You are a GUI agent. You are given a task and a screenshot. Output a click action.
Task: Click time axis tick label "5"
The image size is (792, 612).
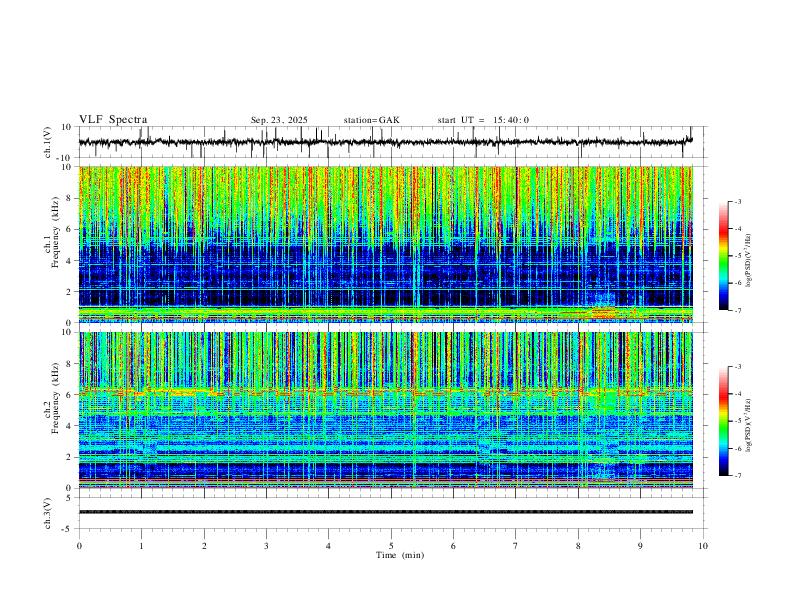pyautogui.click(x=391, y=546)
